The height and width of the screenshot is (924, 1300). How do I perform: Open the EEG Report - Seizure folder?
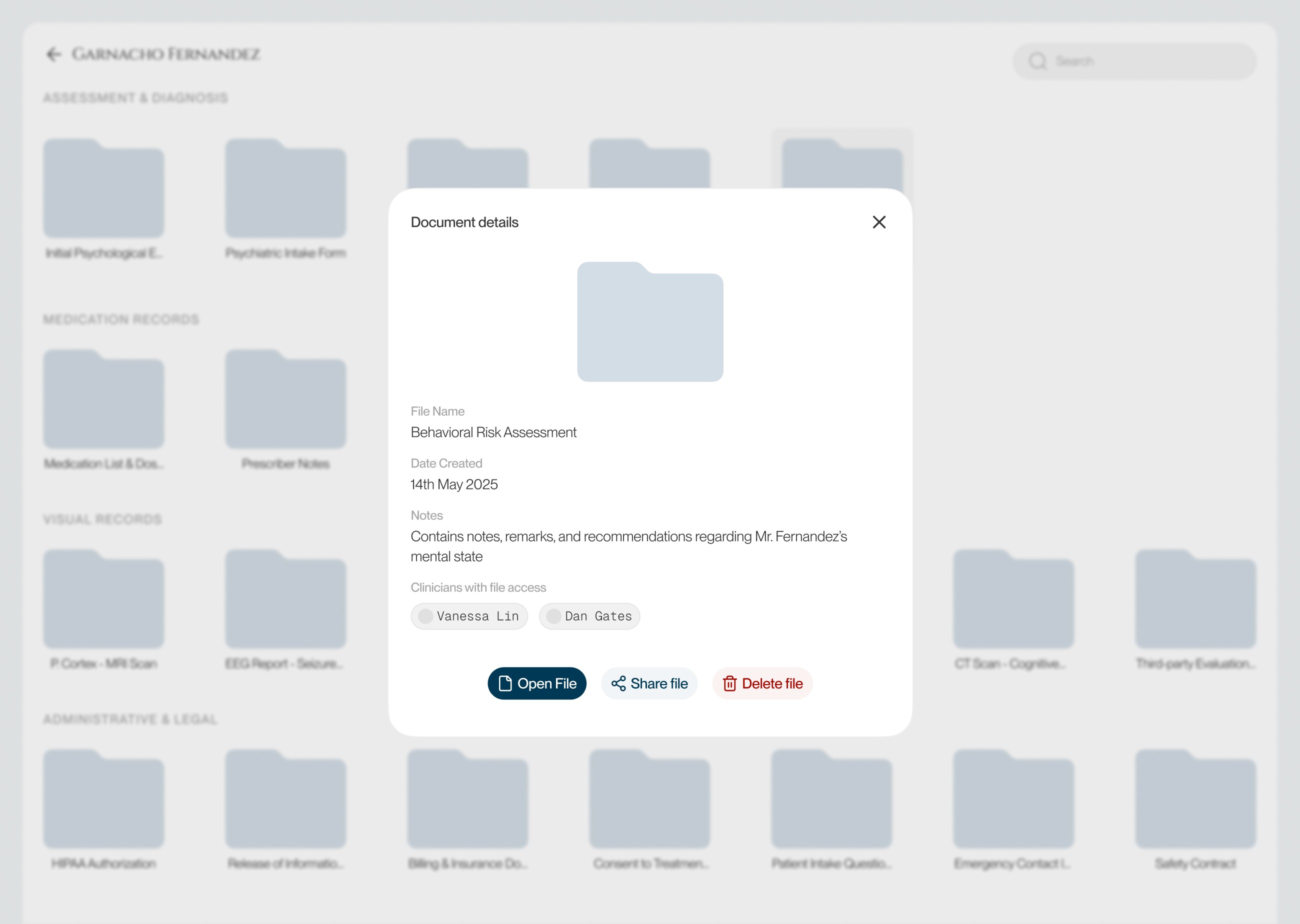285,599
